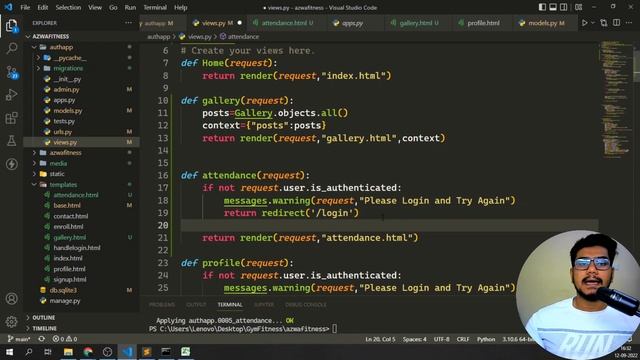Open Chrome from the taskbar
Screen dimensions: 640x360
88,351
